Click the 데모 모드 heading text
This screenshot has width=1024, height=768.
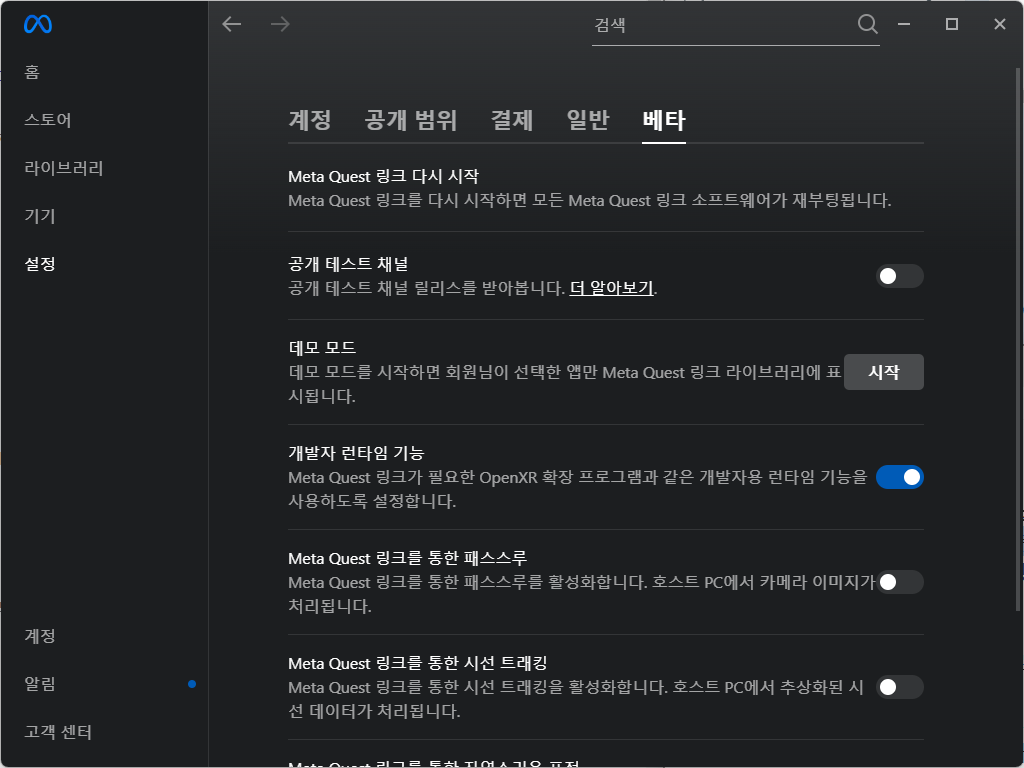click(322, 347)
